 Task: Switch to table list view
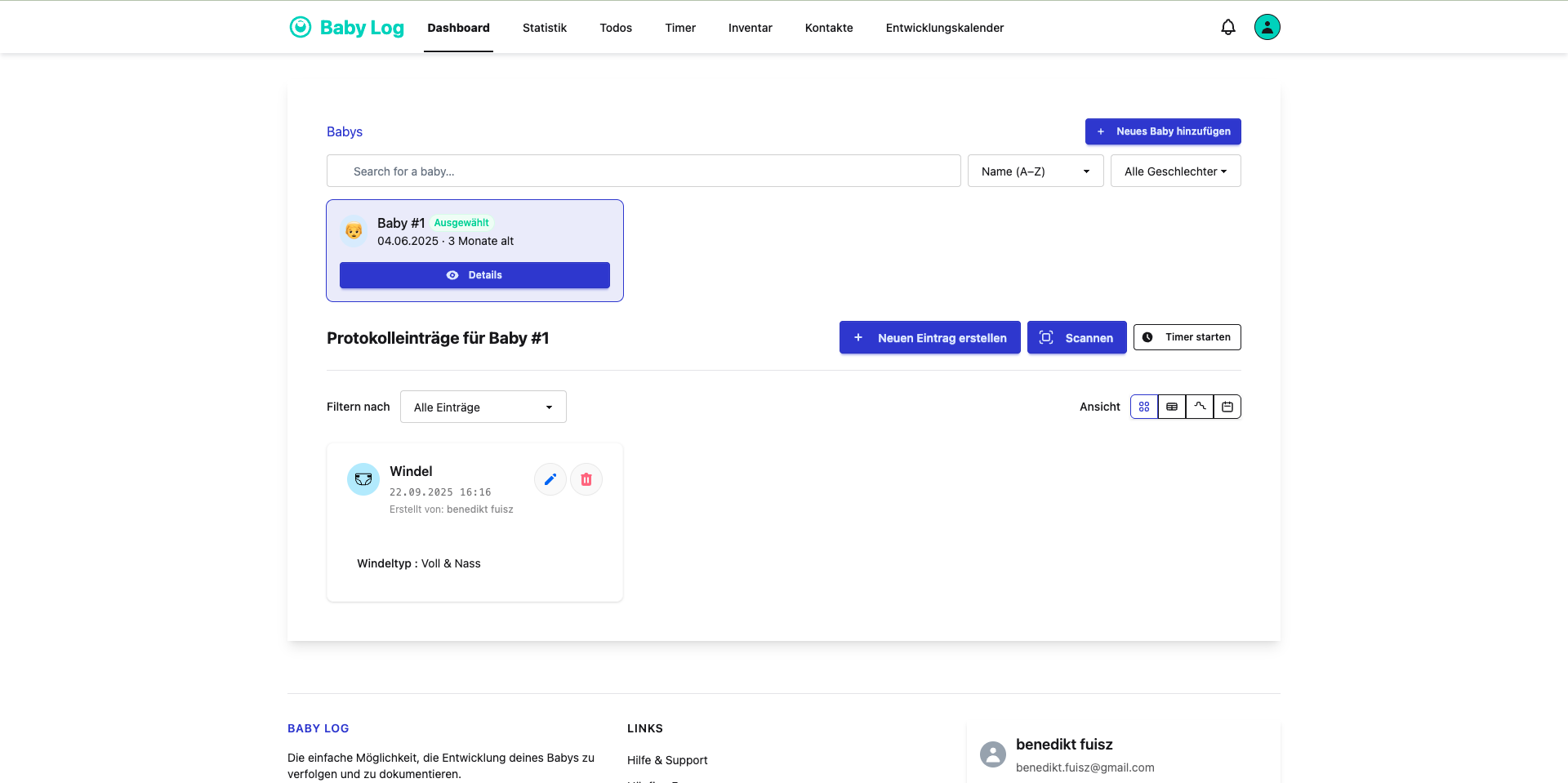tap(1172, 407)
